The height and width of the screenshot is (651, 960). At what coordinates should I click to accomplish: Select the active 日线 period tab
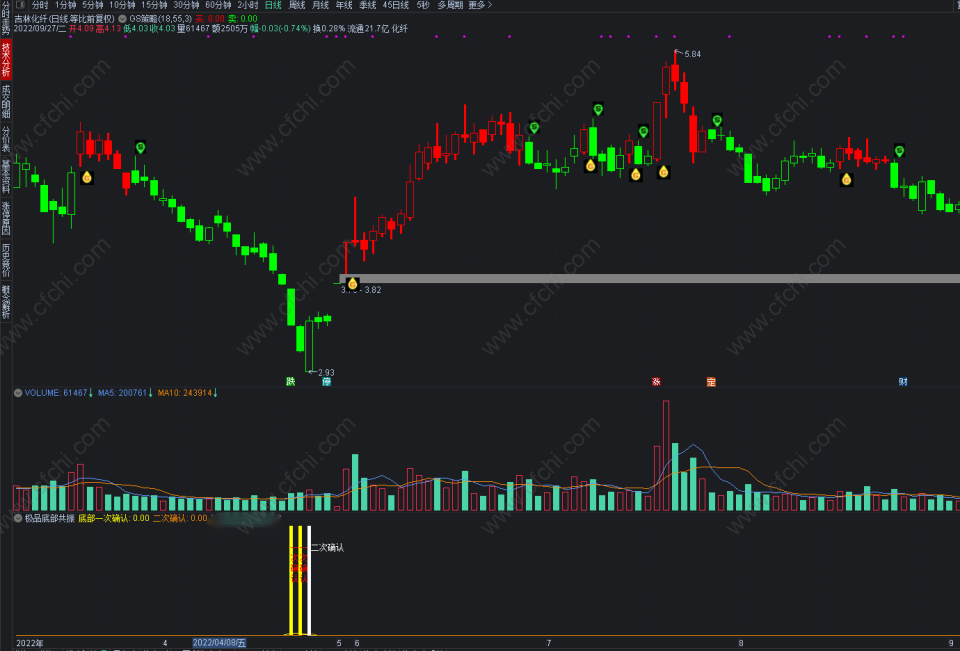(x=272, y=5)
